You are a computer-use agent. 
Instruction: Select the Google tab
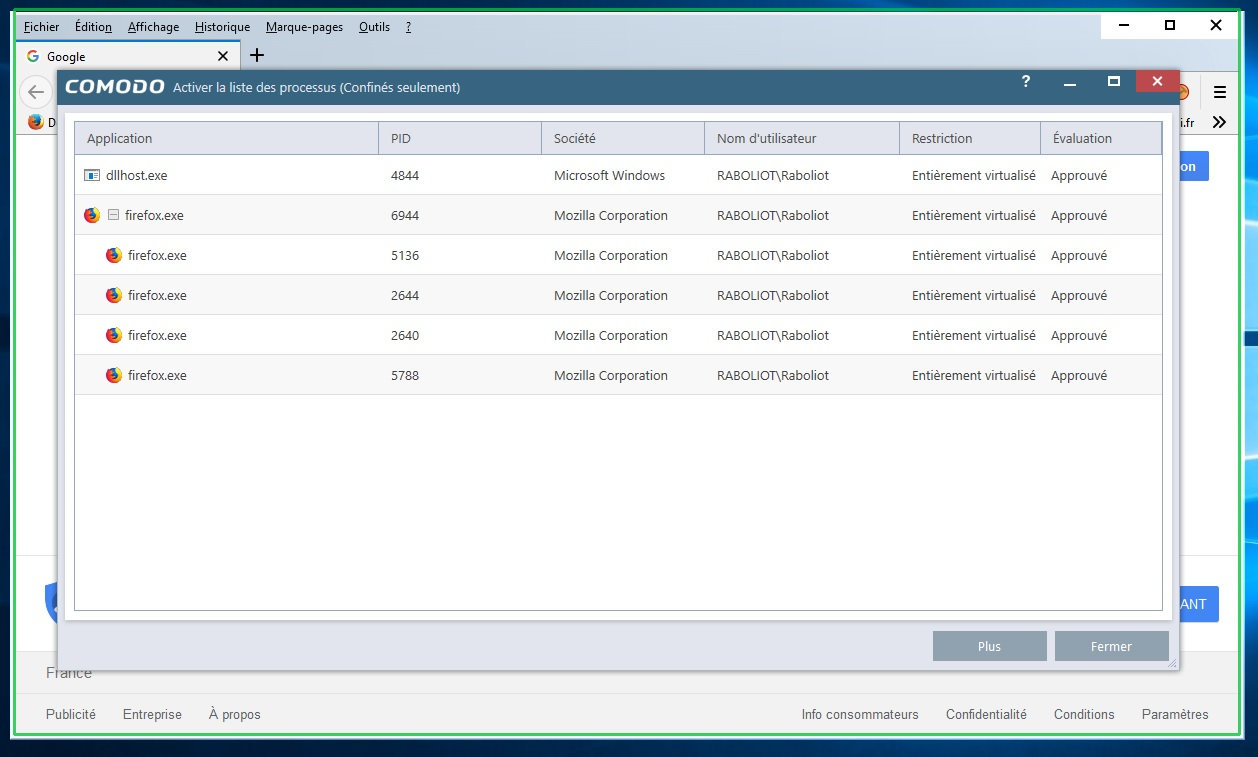[128, 57]
